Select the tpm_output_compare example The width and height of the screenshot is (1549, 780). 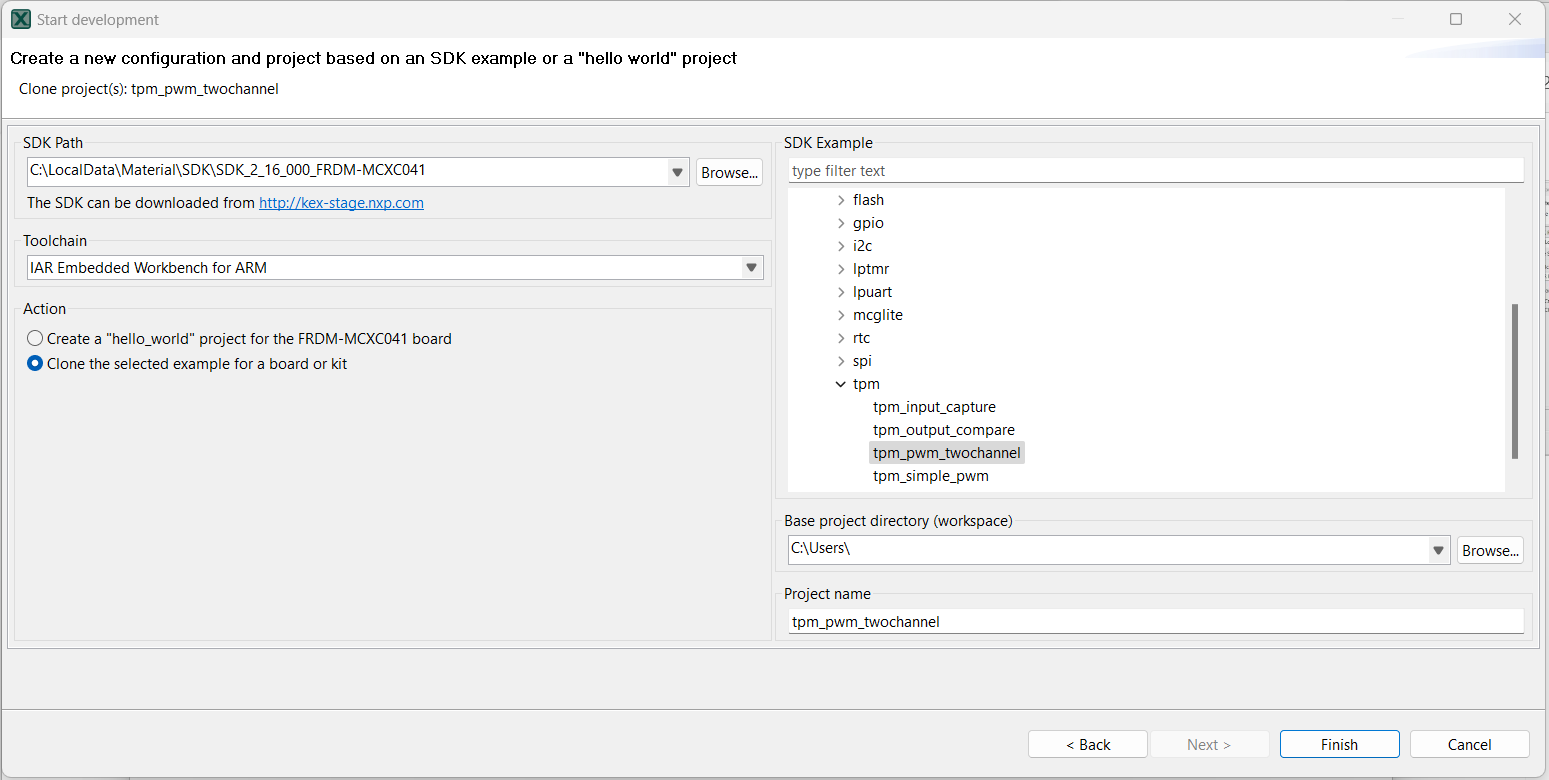pos(943,430)
